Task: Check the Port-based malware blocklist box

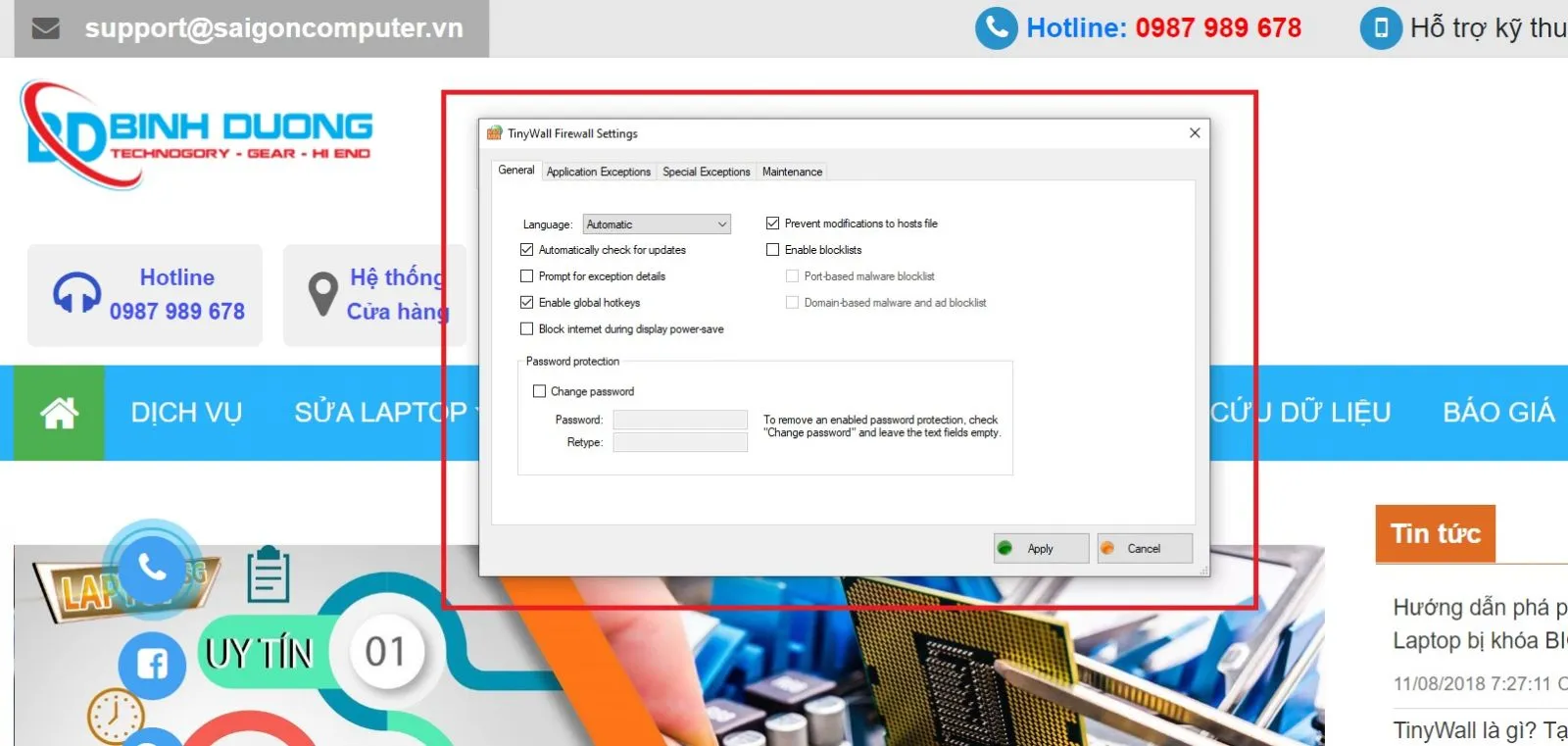Action: (793, 276)
